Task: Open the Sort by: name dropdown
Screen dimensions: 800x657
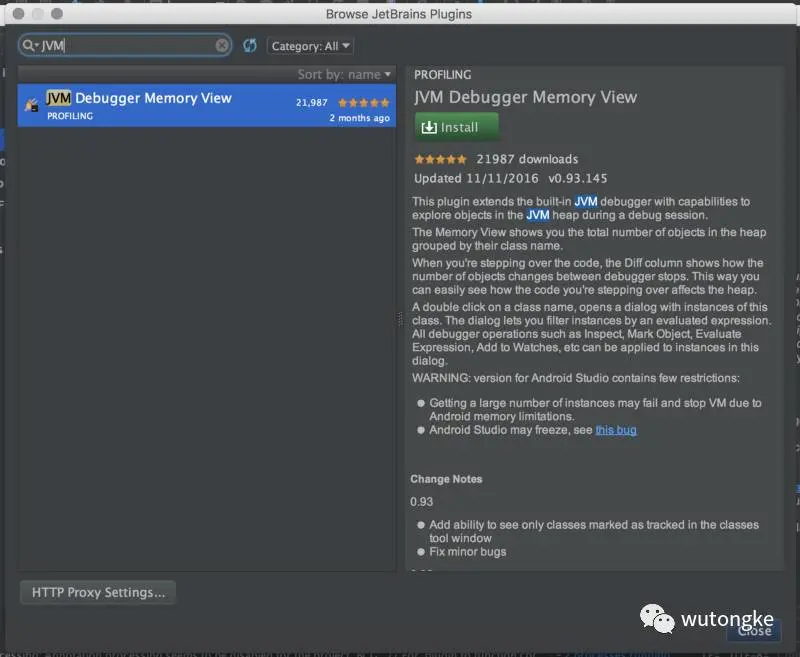Action: click(x=344, y=74)
